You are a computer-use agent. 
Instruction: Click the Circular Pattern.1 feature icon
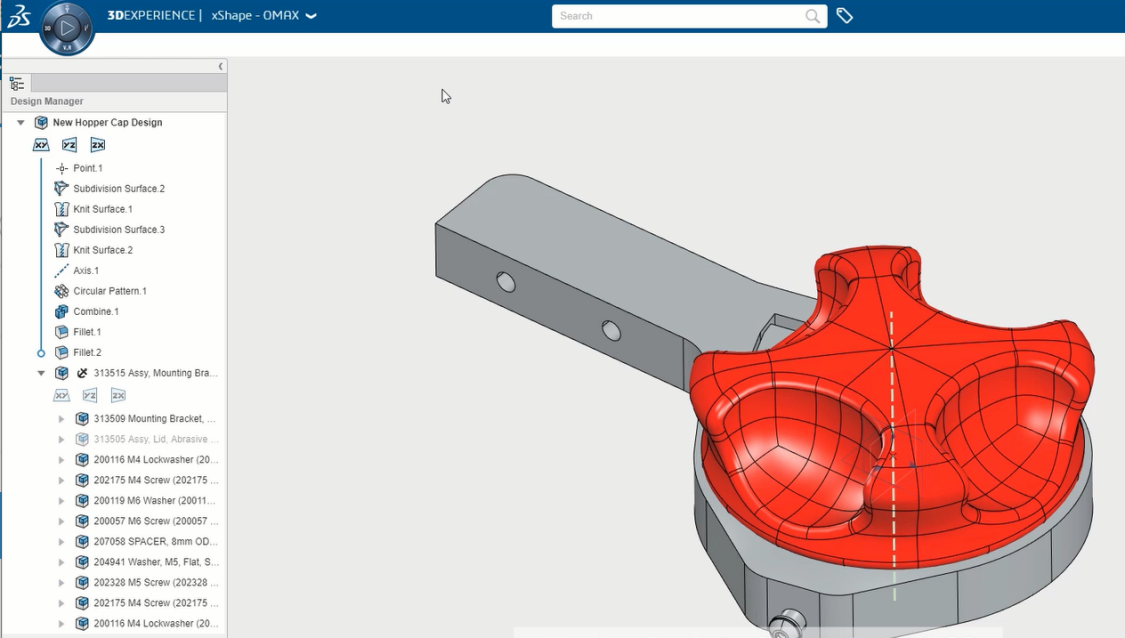[62, 291]
